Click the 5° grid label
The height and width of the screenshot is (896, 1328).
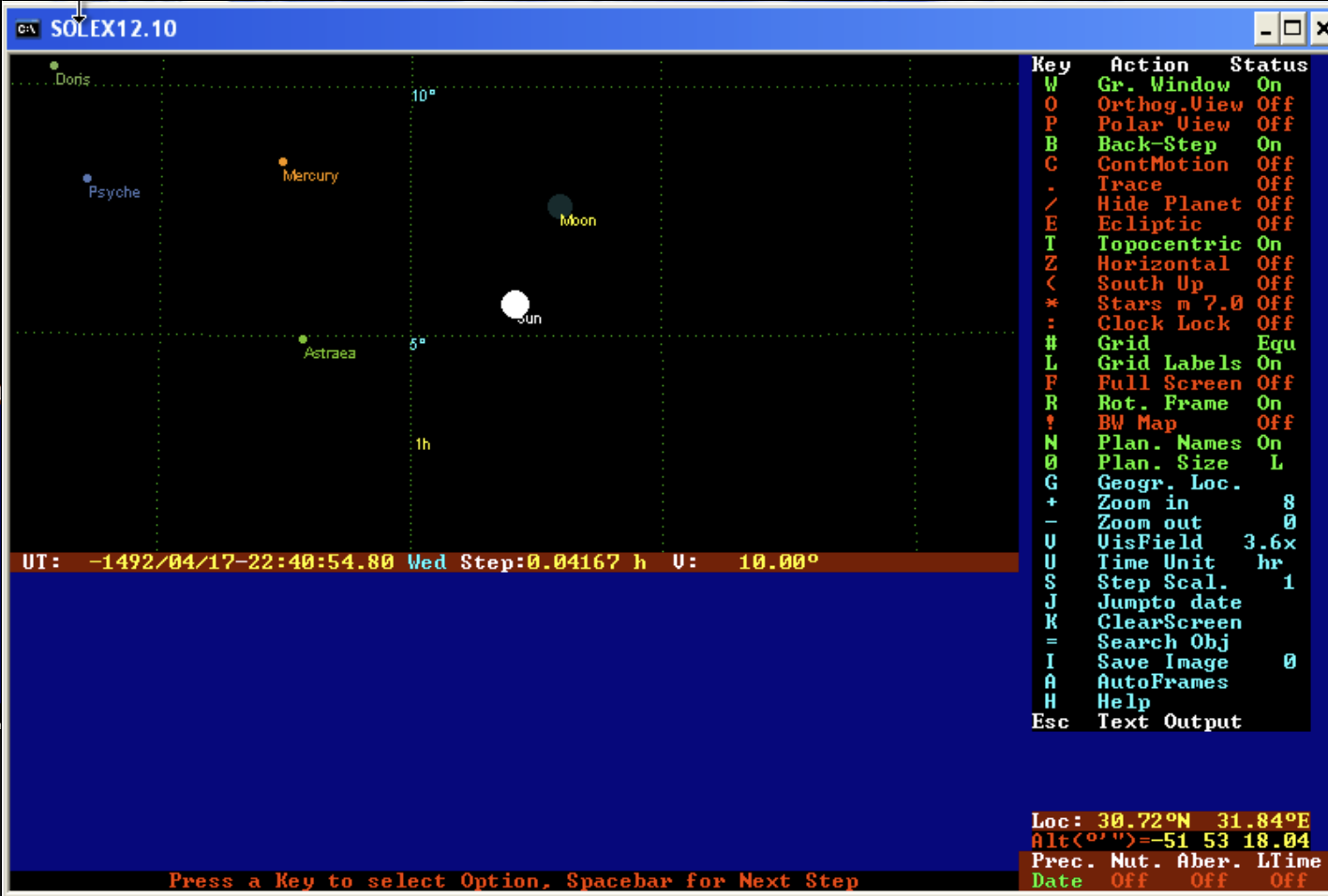click(417, 344)
